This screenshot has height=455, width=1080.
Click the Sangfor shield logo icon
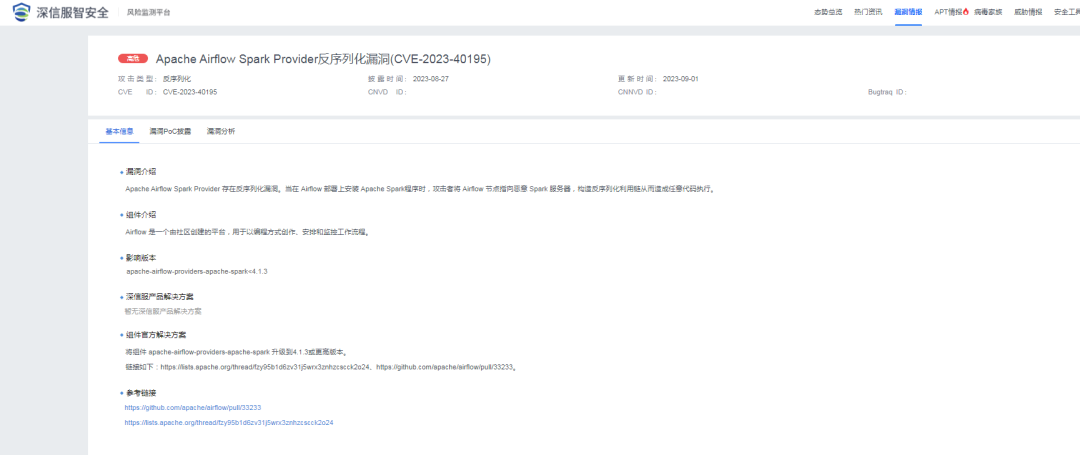22,12
